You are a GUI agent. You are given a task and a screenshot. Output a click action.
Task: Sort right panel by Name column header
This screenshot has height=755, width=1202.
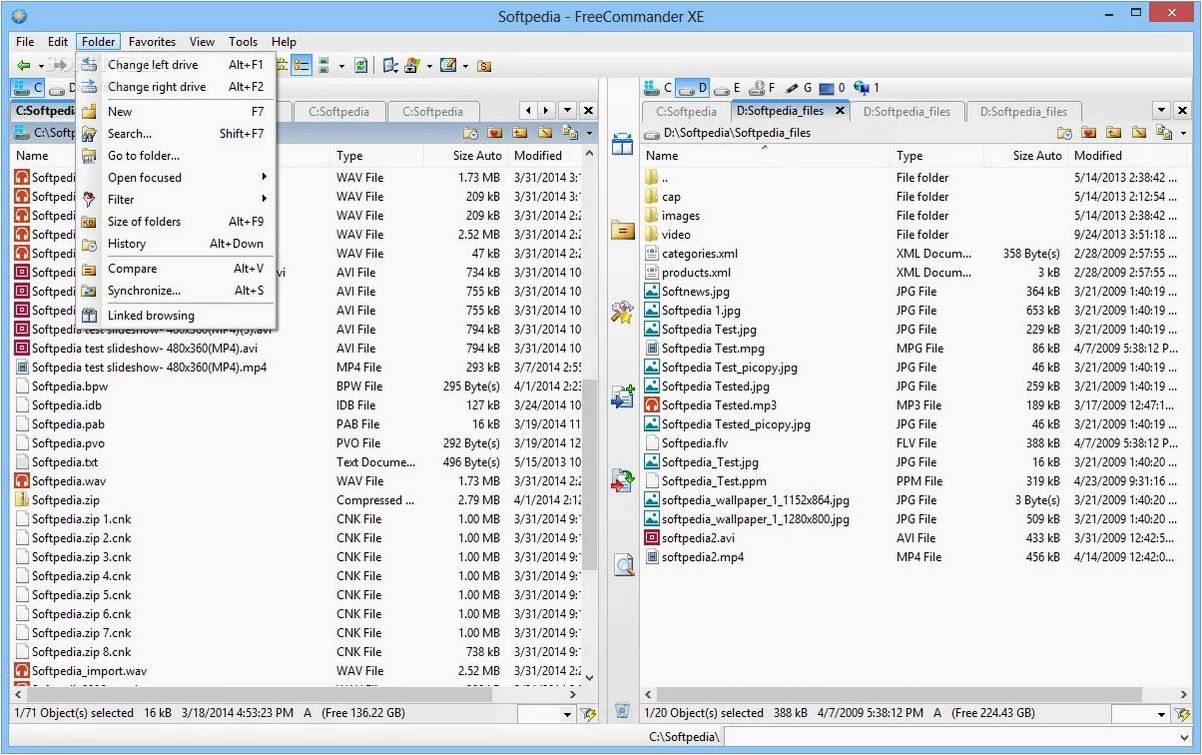coord(765,156)
